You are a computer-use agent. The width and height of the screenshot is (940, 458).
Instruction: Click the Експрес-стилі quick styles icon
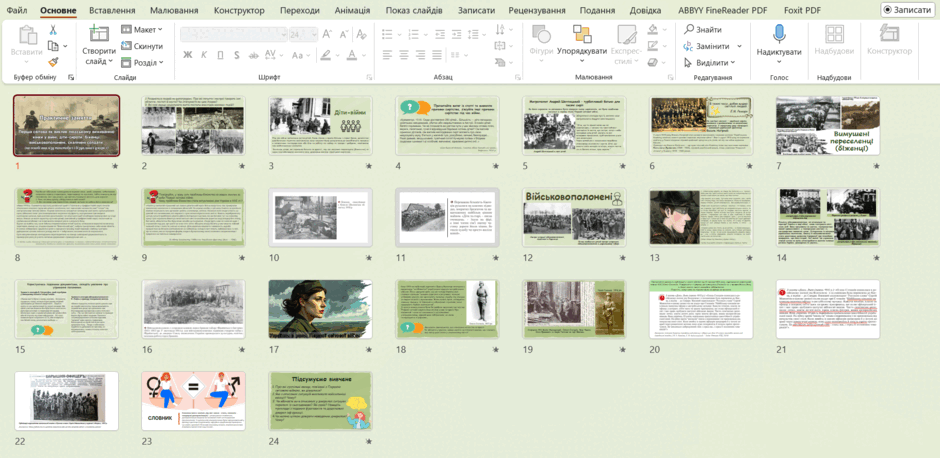pyautogui.click(x=626, y=34)
